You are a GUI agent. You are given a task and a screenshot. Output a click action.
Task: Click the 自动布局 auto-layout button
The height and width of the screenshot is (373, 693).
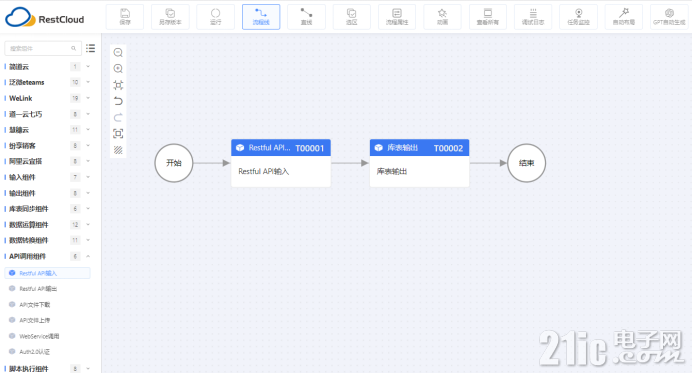(624, 17)
